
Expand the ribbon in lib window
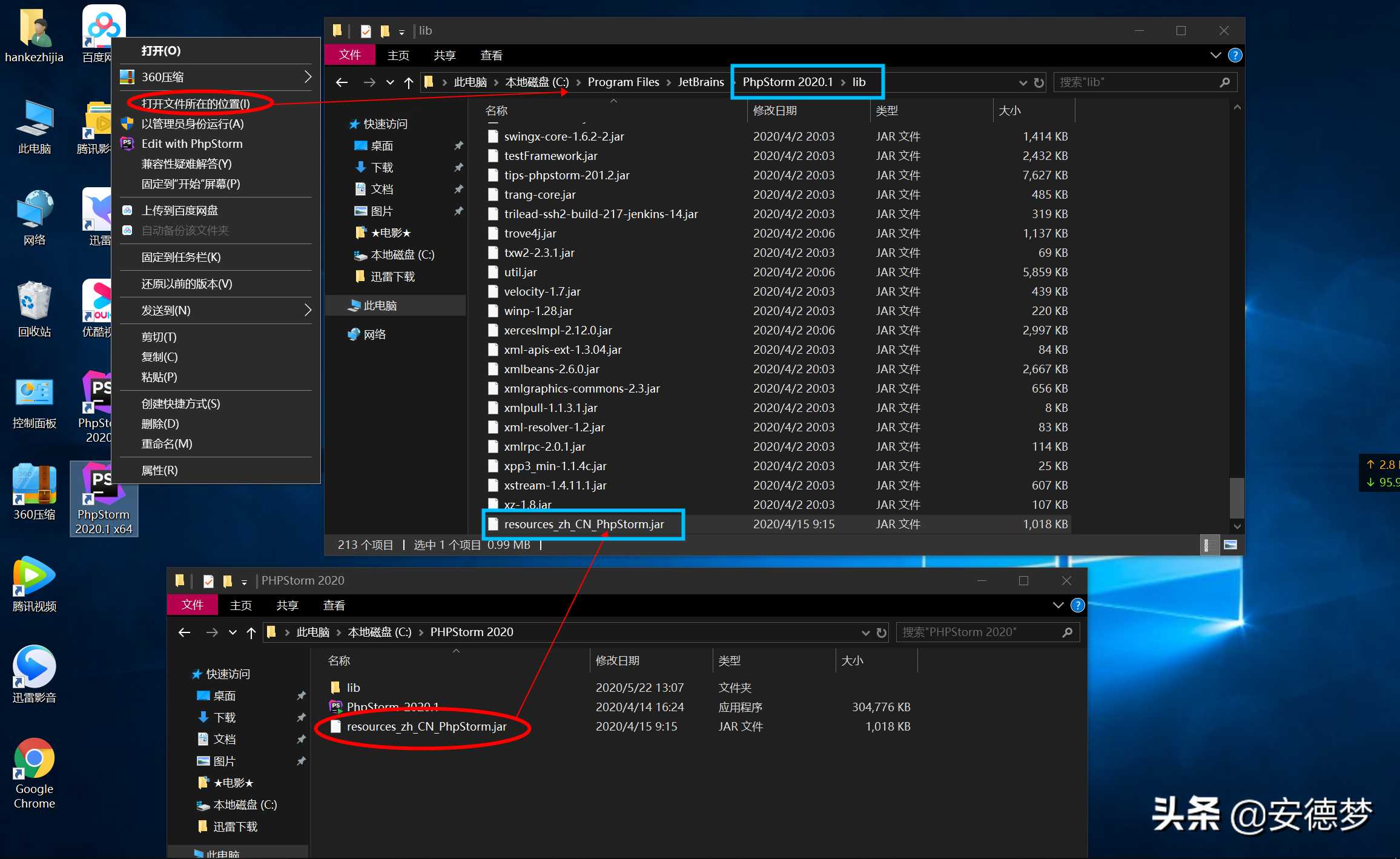click(x=1215, y=55)
